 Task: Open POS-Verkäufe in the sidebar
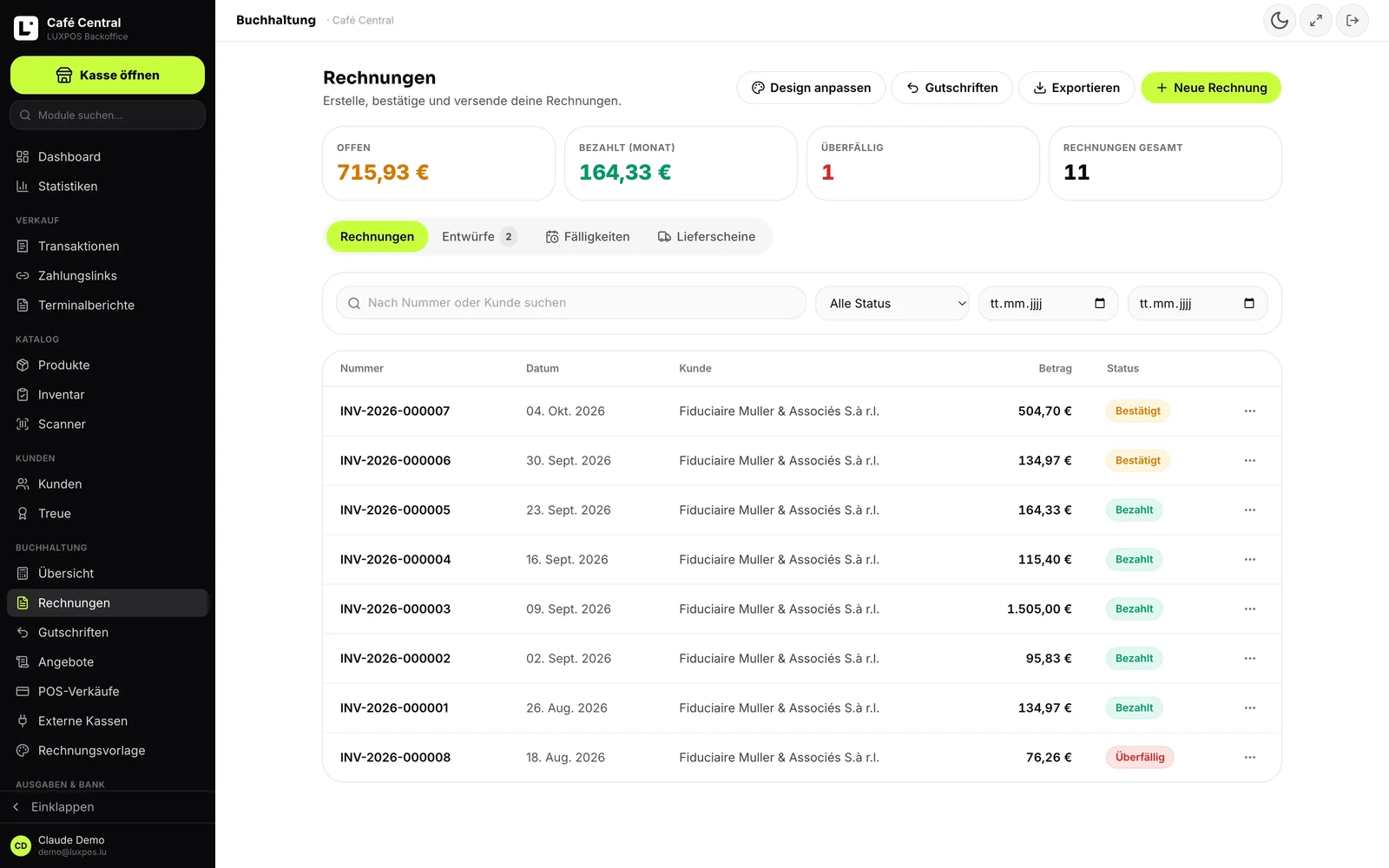pyautogui.click(x=108, y=692)
